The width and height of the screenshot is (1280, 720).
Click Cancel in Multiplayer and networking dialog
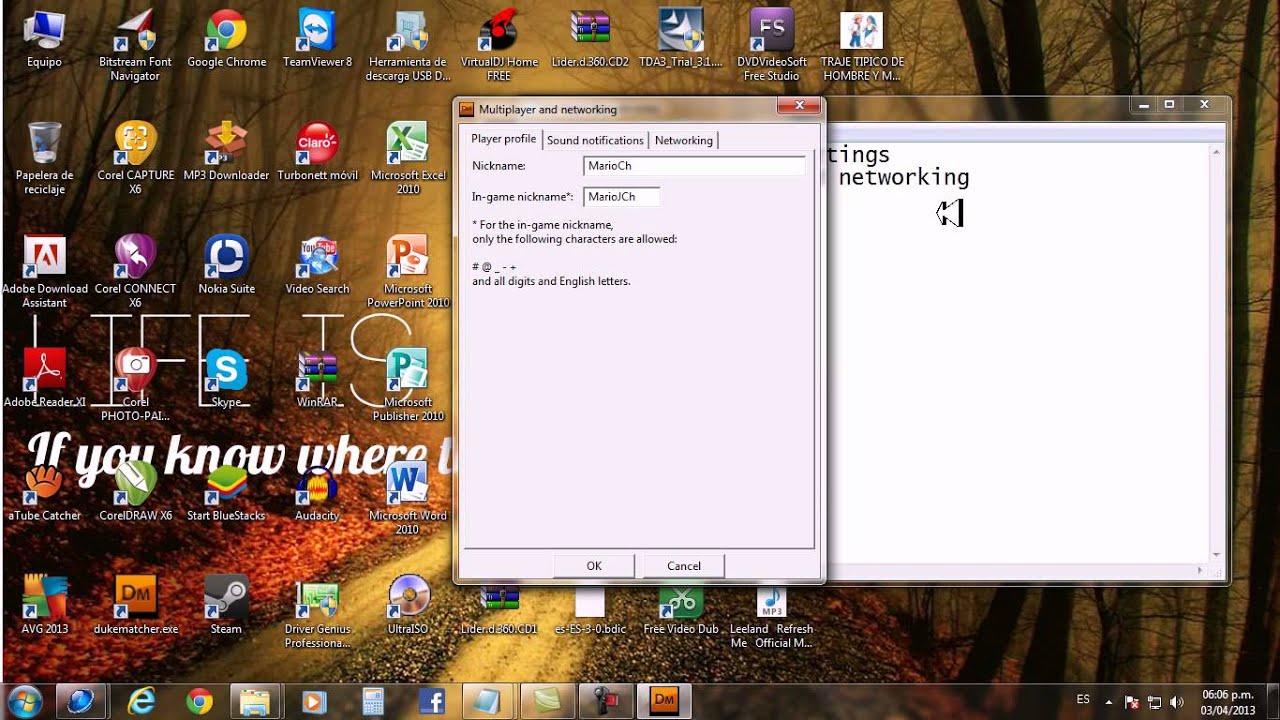coord(684,566)
